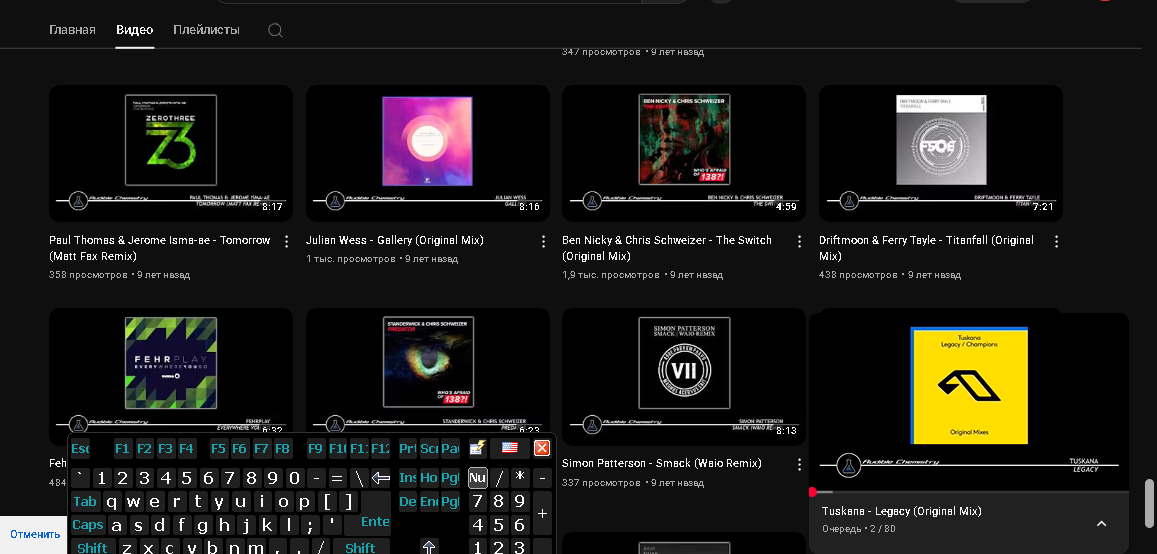1157x554 pixels.
Task: Seek on the mini player red progress bar
Action: tap(970, 491)
